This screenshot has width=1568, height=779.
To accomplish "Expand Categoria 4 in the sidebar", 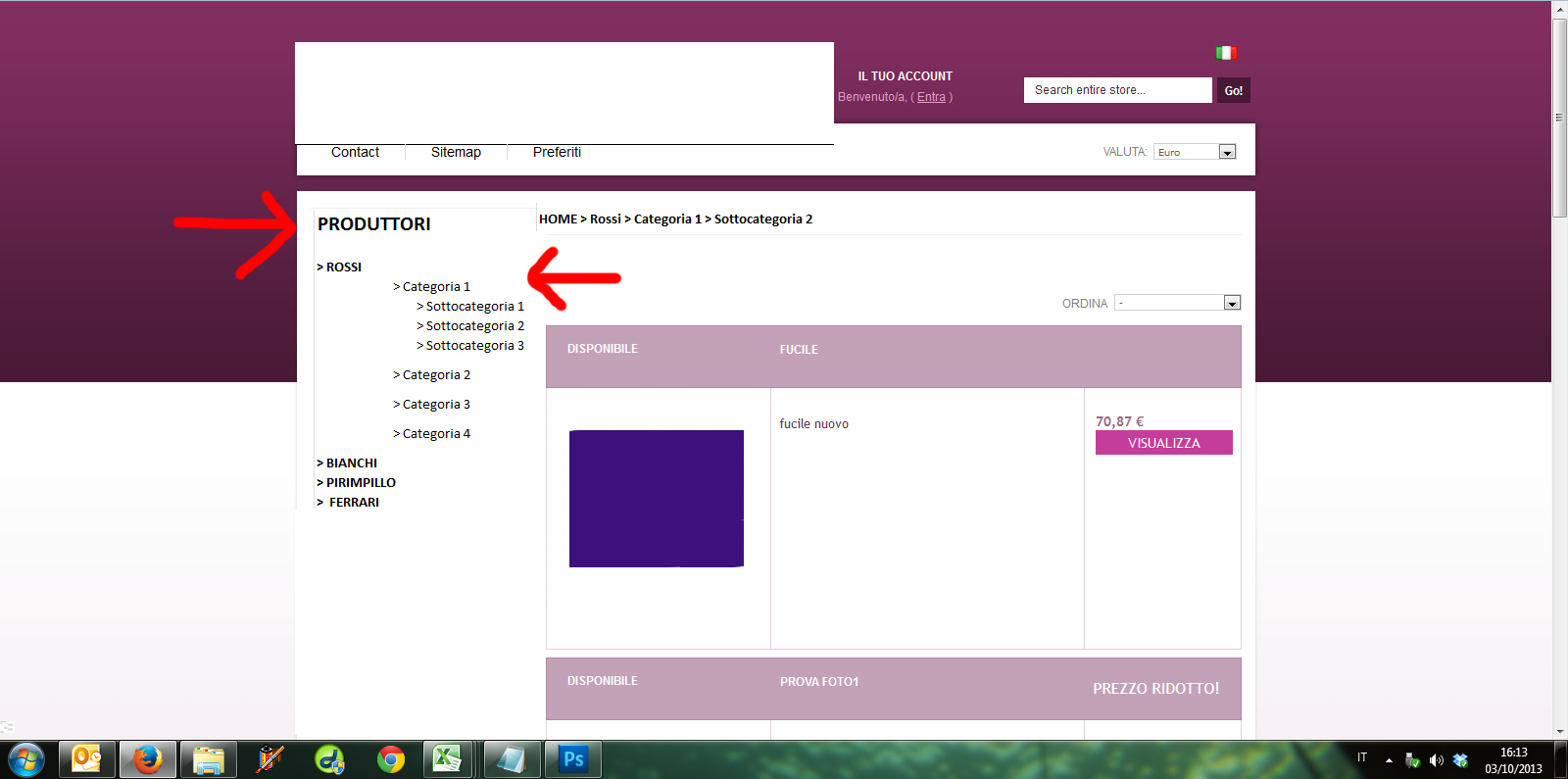I will (x=432, y=433).
